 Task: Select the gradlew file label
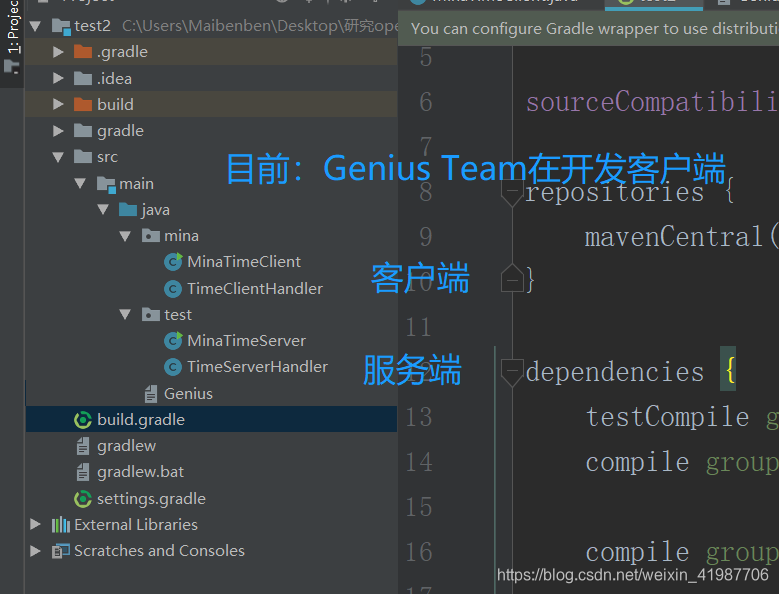(x=127, y=446)
